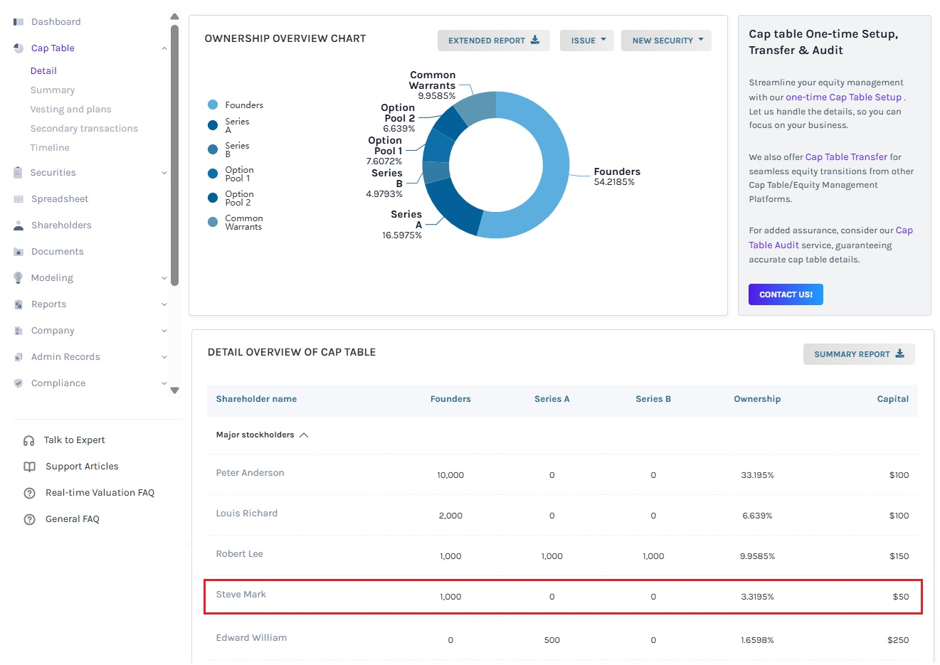
Task: Toggle the Founders legend entry
Action: [235, 105]
